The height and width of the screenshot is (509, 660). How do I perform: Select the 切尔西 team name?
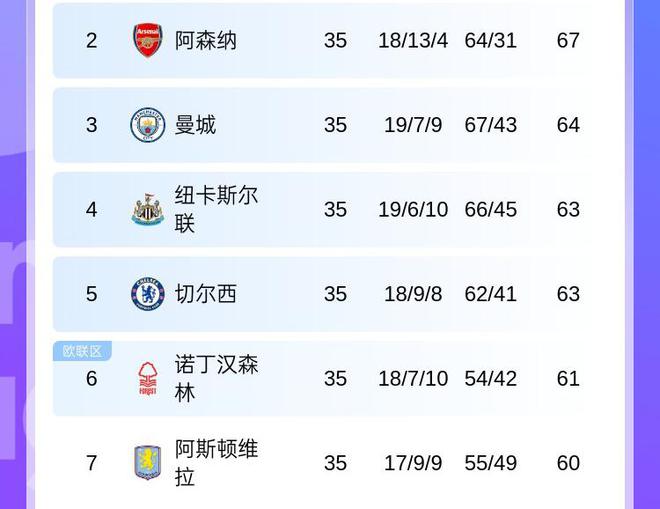click(206, 294)
